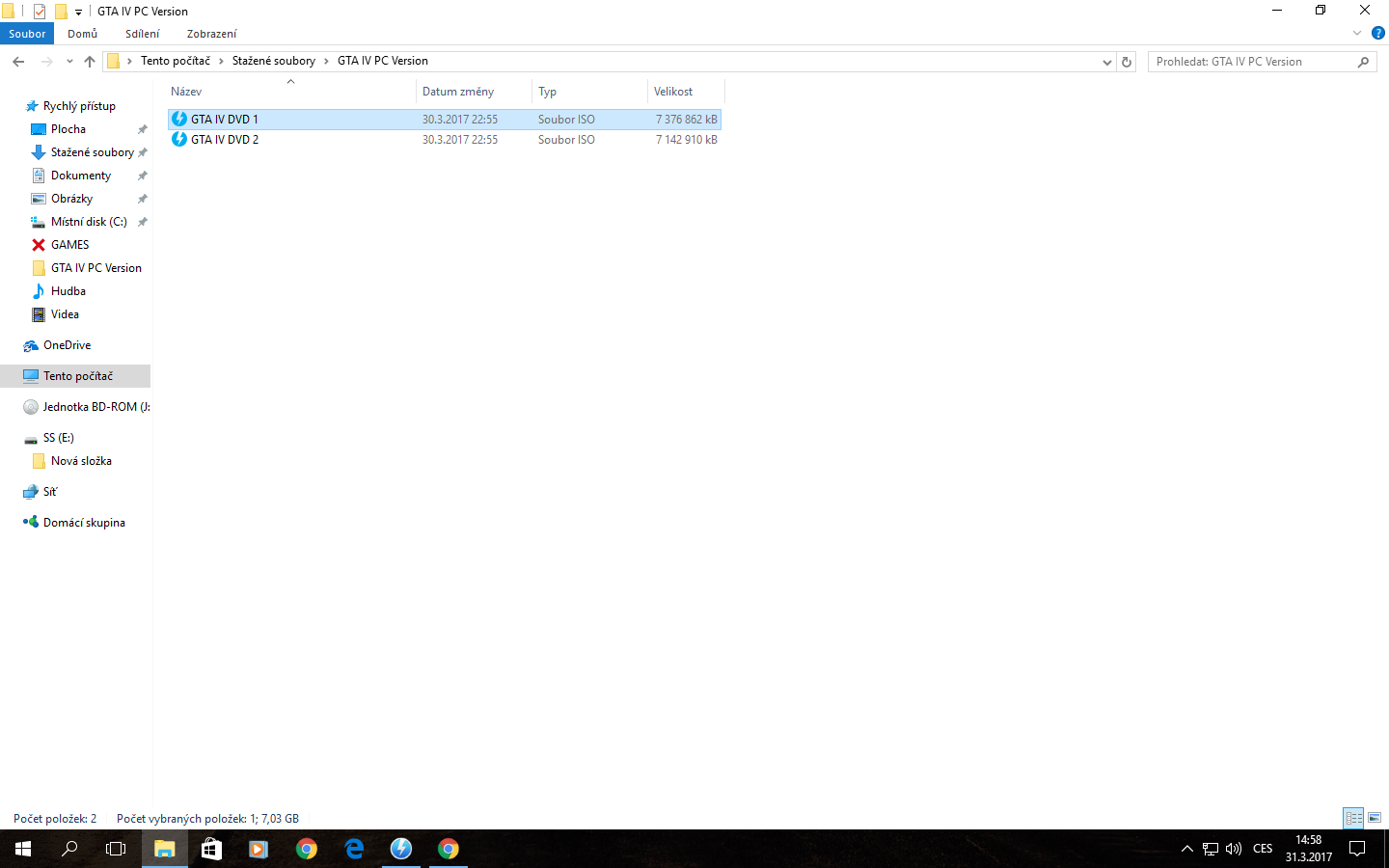Click the Hudba music note icon
This screenshot has height=868, width=1389.
39,291
